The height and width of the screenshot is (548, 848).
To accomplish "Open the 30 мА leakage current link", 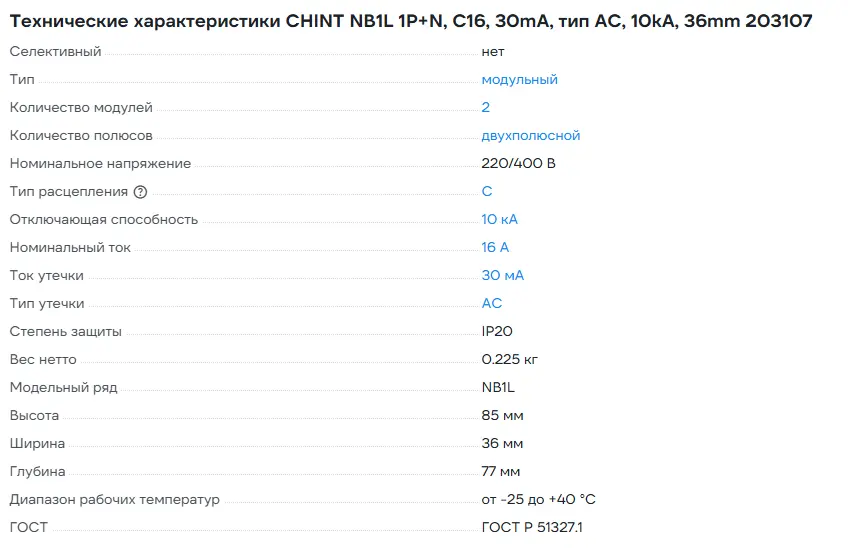I will pyautogui.click(x=502, y=275).
